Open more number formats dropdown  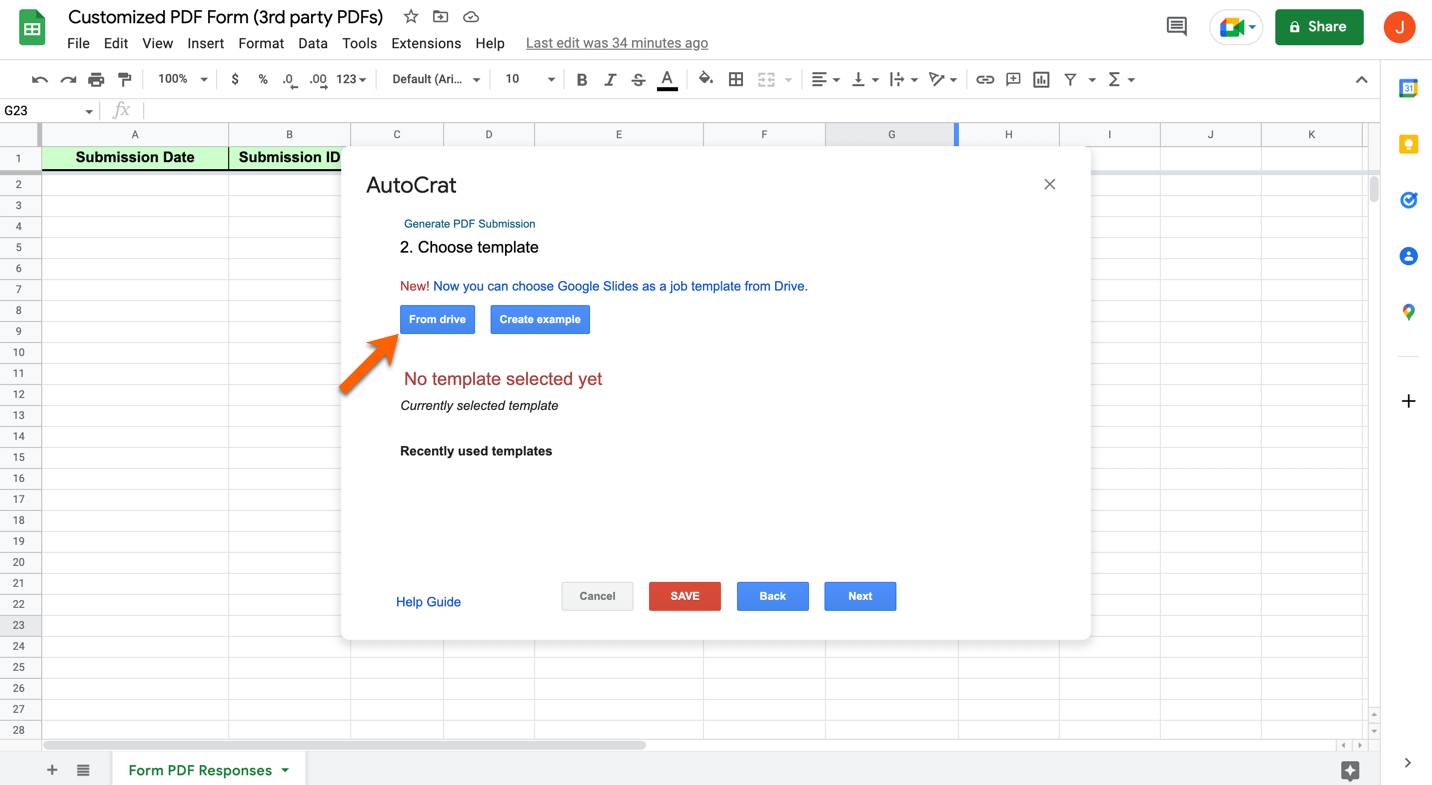[x=351, y=80]
